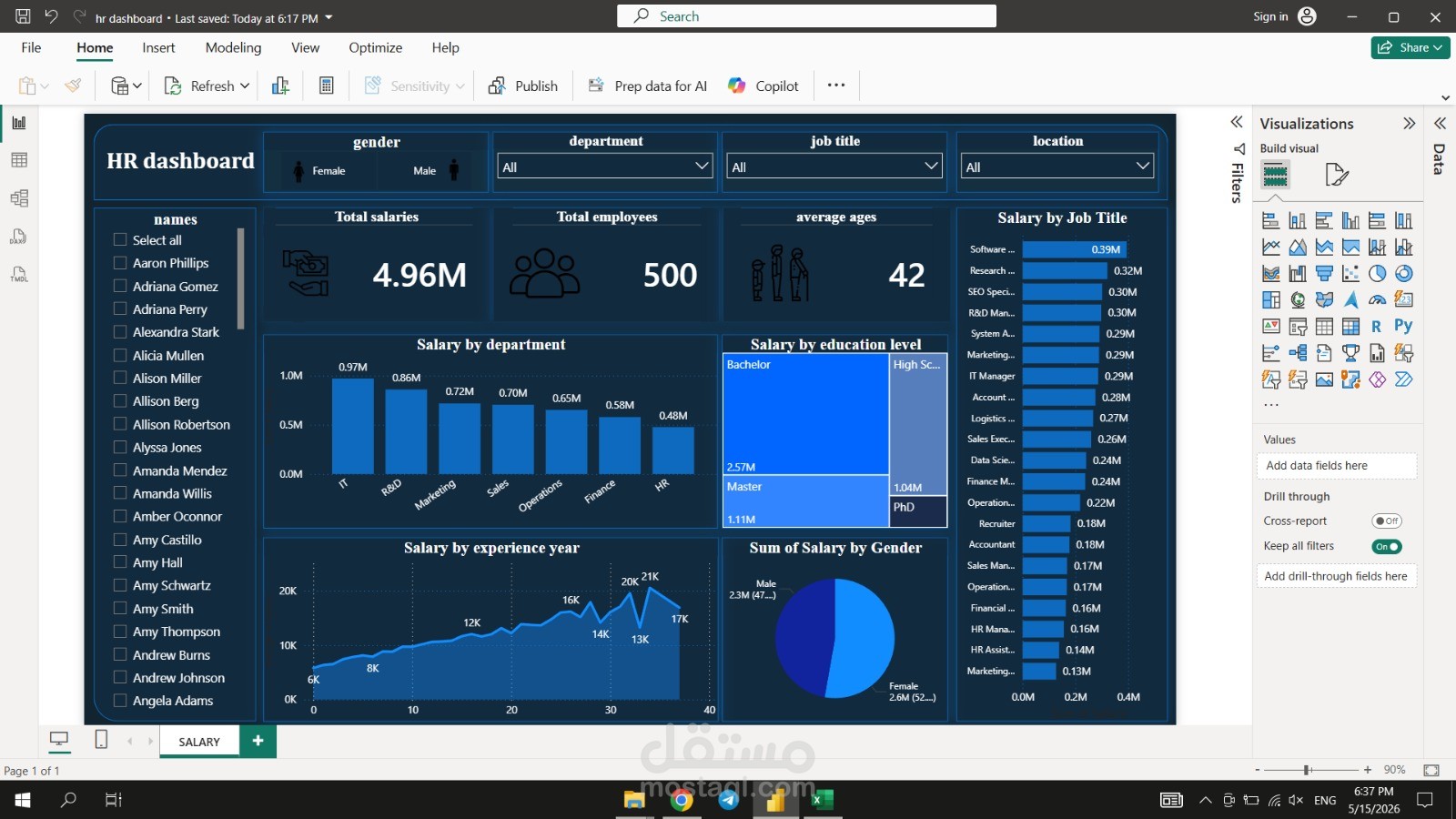Select the Stacked bar chart visual
The height and width of the screenshot is (819, 1456).
[x=1271, y=220]
